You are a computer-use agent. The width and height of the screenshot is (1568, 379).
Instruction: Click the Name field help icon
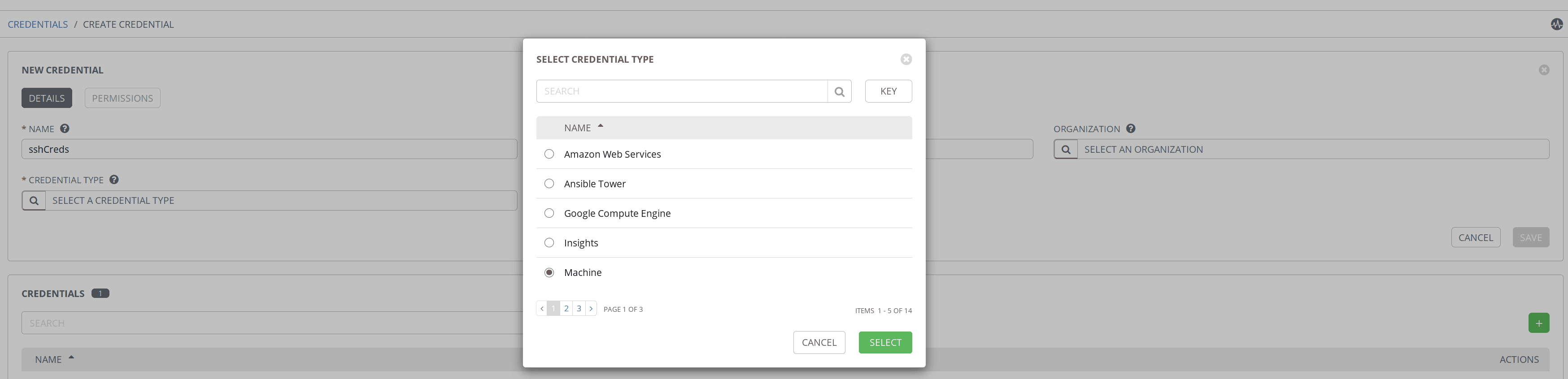click(65, 129)
